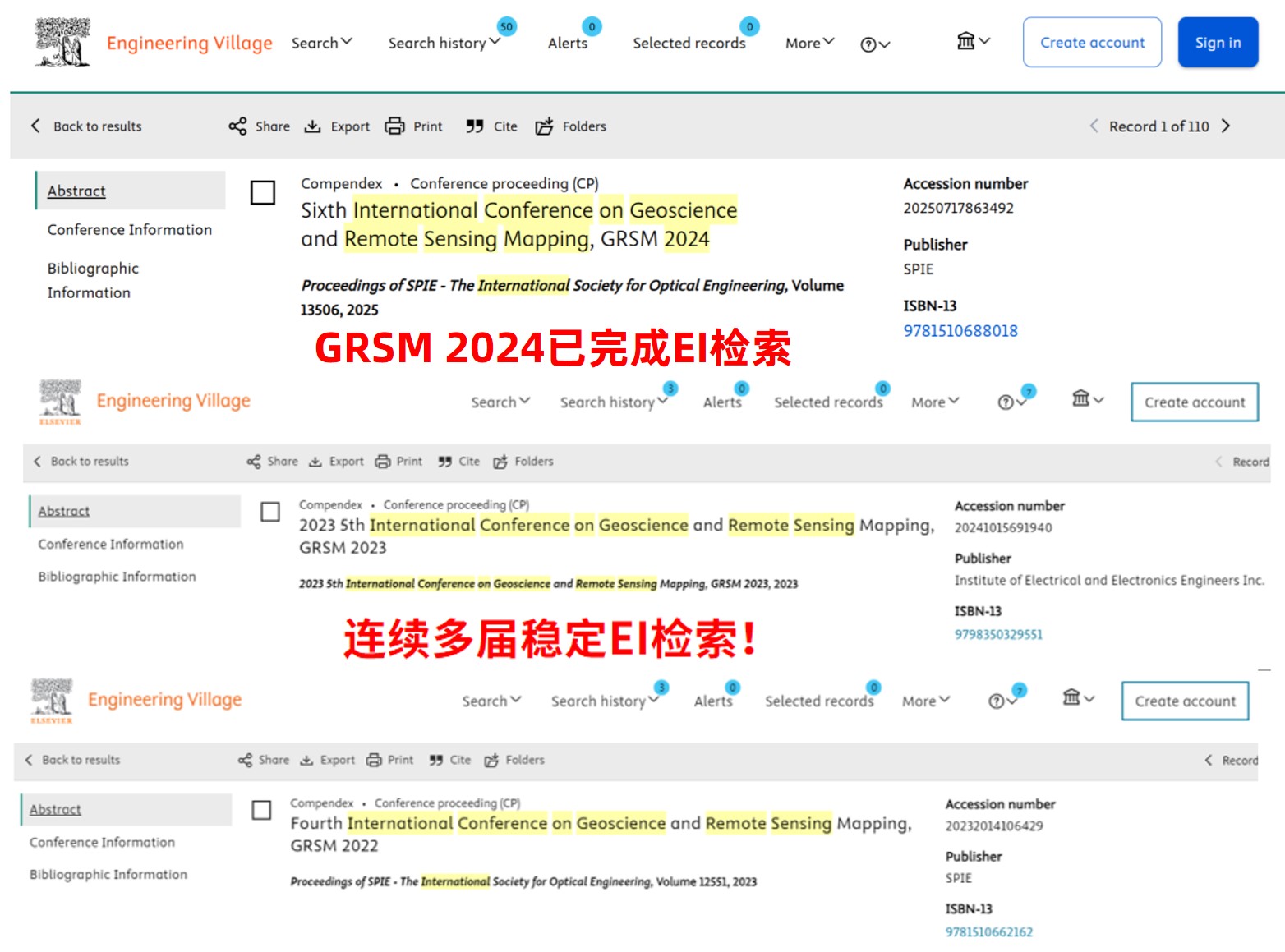Open Alerts in the topmost header
The height and width of the screenshot is (952, 1285).
pos(568,43)
